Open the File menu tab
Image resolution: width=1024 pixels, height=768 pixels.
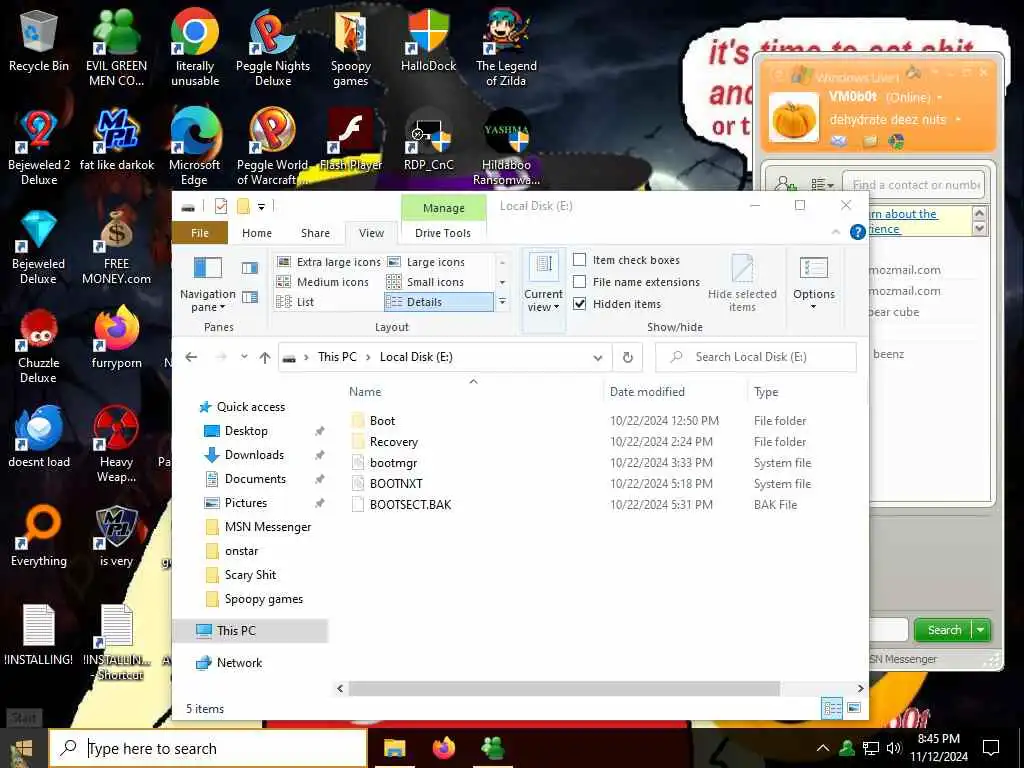200,232
